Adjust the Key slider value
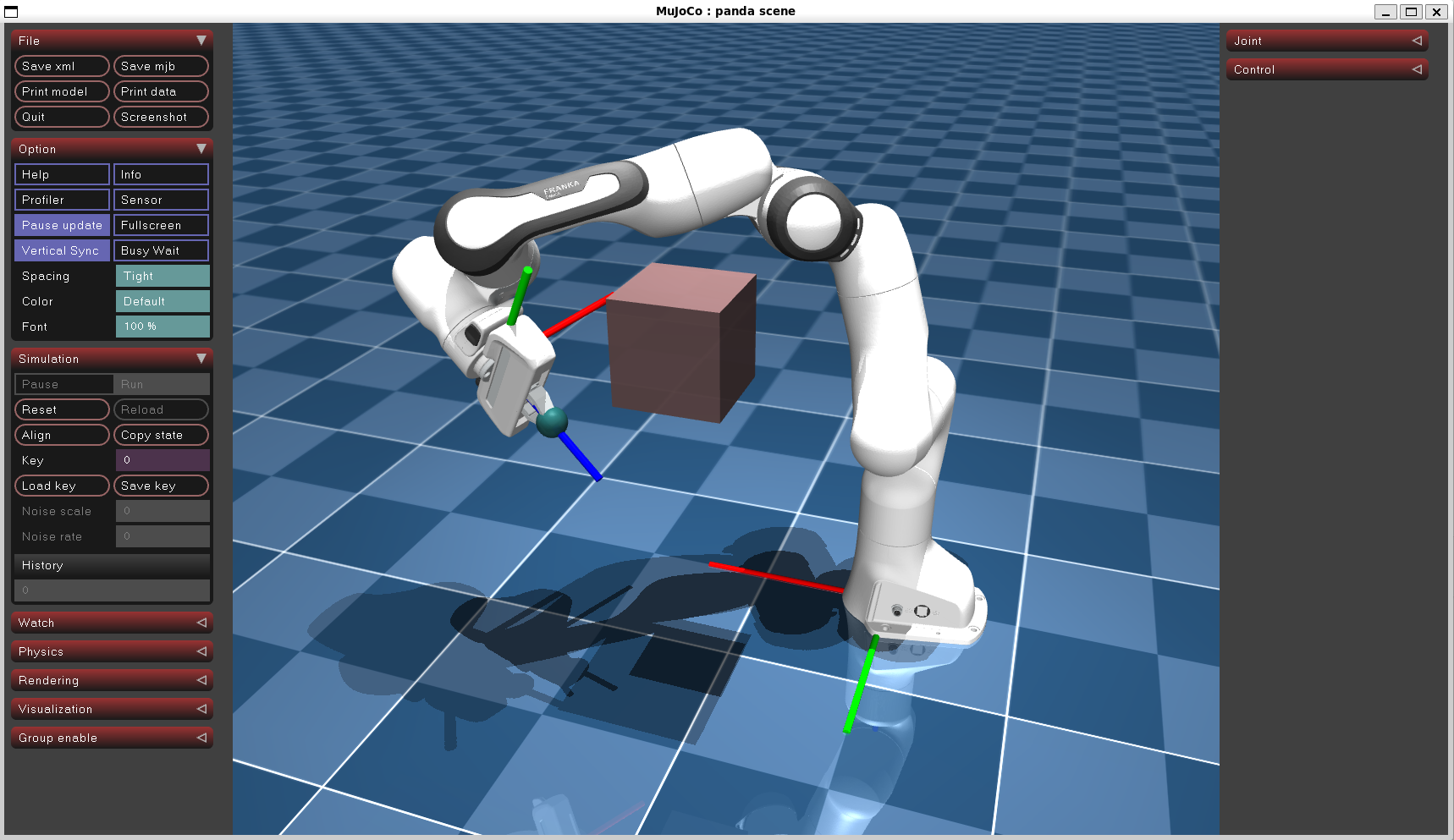1454x840 pixels. (x=162, y=460)
